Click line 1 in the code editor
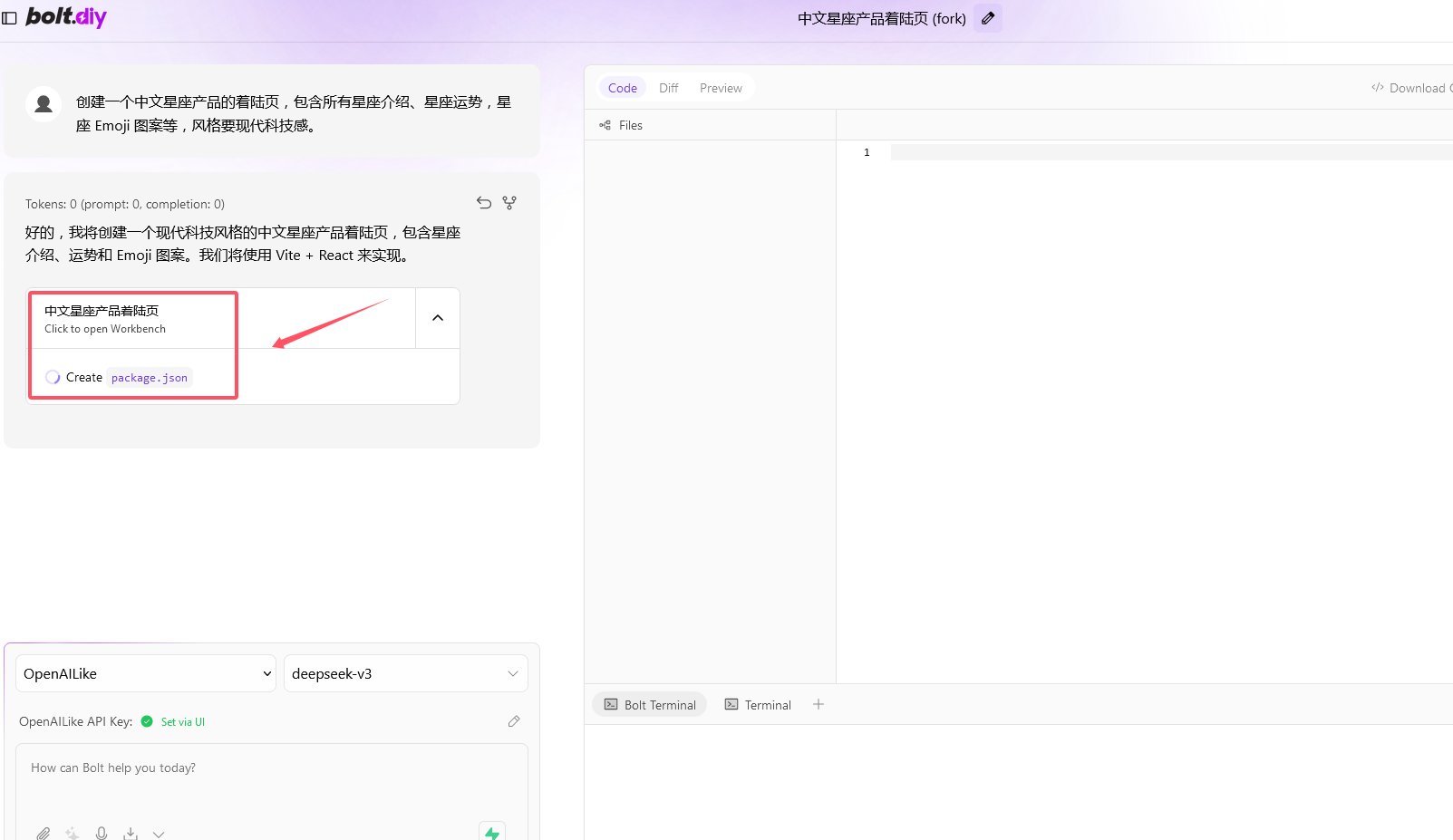Viewport: 1453px width, 840px height. point(1171,152)
